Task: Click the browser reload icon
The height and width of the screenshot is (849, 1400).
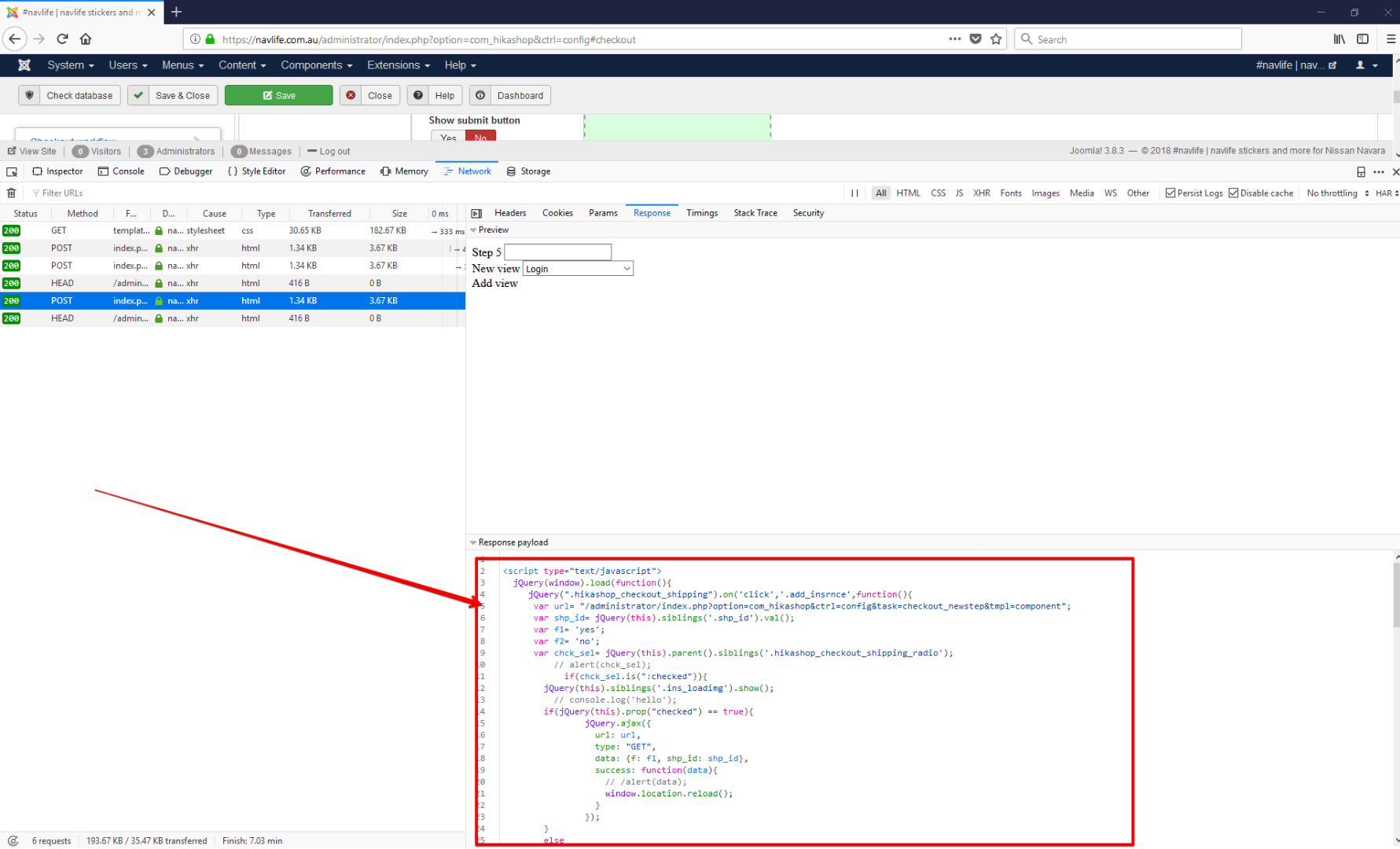Action: (x=62, y=39)
